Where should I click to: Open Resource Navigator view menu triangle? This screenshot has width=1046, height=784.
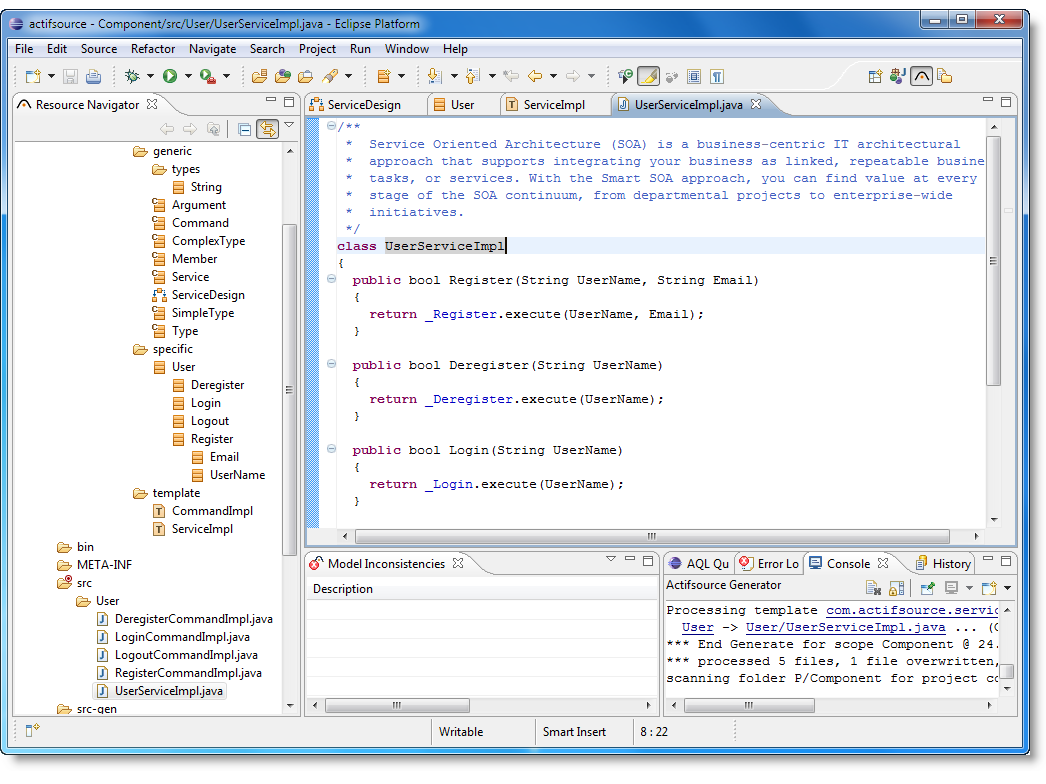coord(289,126)
